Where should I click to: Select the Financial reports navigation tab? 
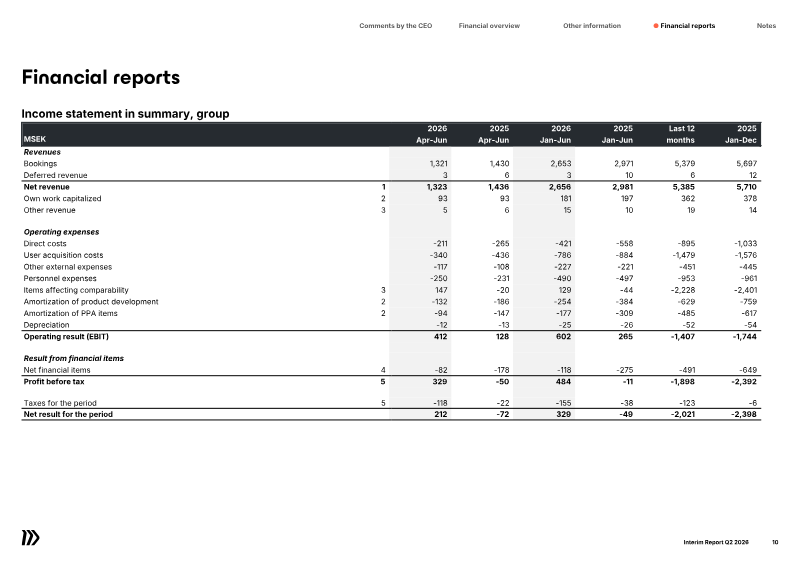point(688,26)
